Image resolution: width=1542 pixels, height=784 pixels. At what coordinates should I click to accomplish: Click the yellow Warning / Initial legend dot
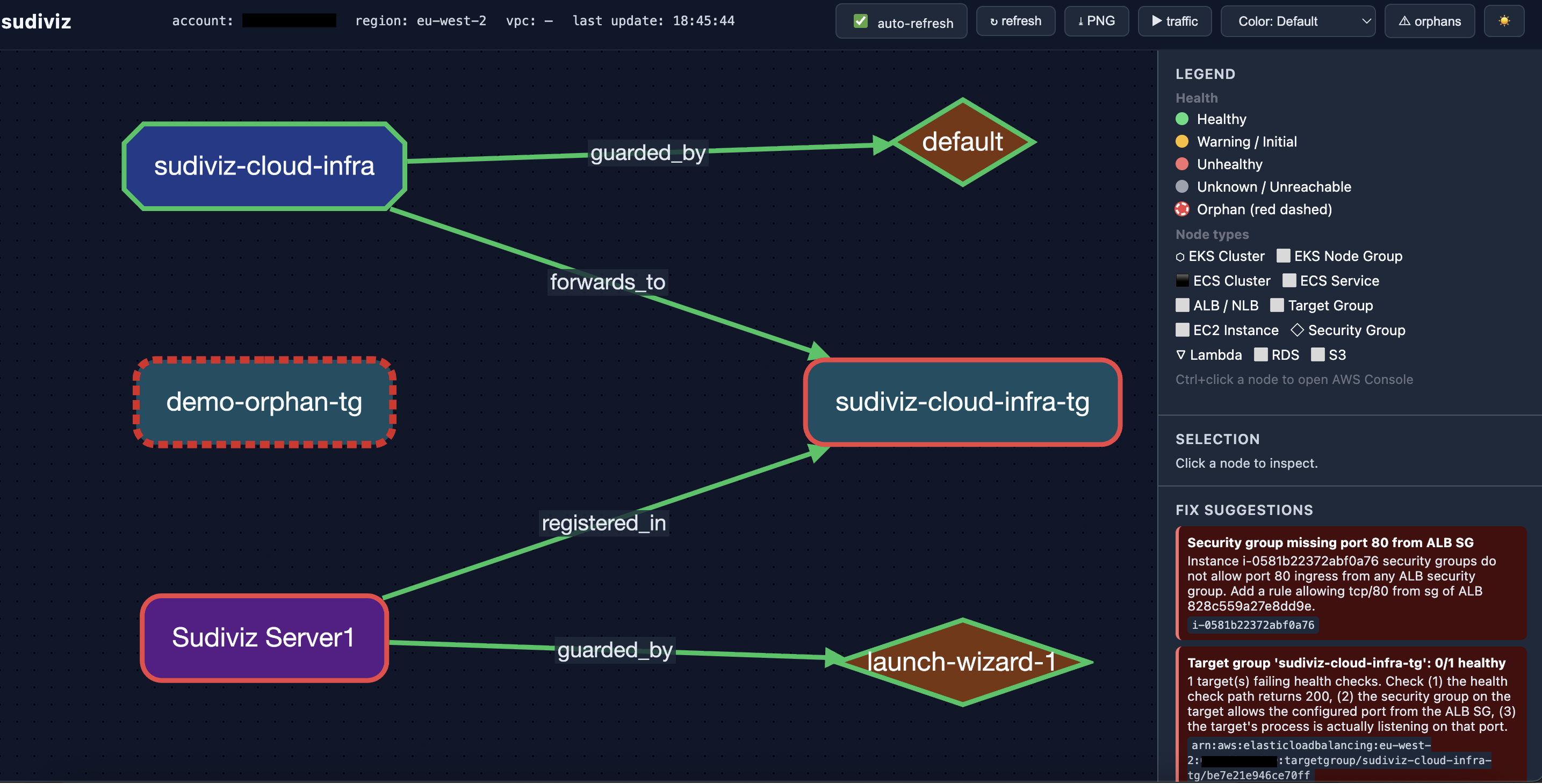(x=1181, y=142)
